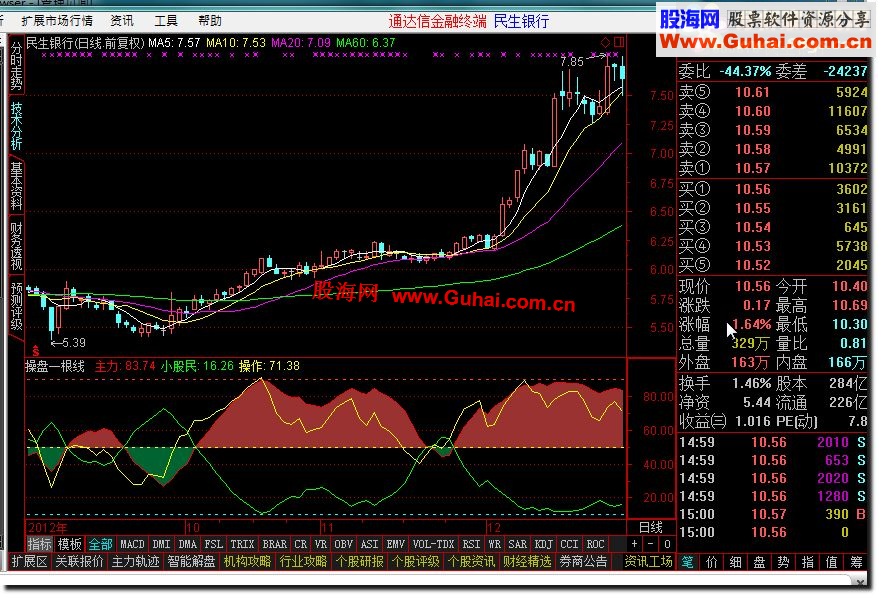This screenshot has width=878, height=595.
Task: Select the DMI indicator tab
Action: (x=161, y=544)
